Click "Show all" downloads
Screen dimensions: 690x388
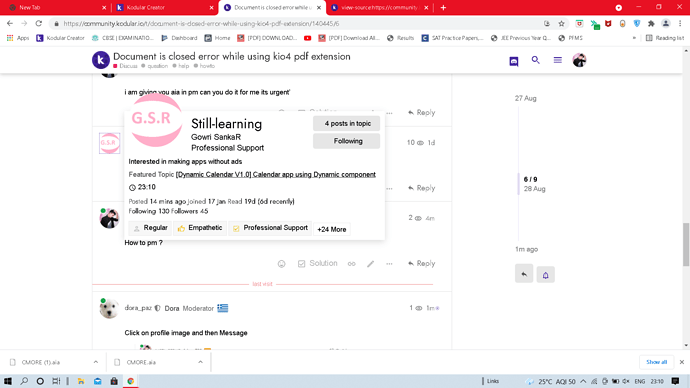tap(657, 362)
